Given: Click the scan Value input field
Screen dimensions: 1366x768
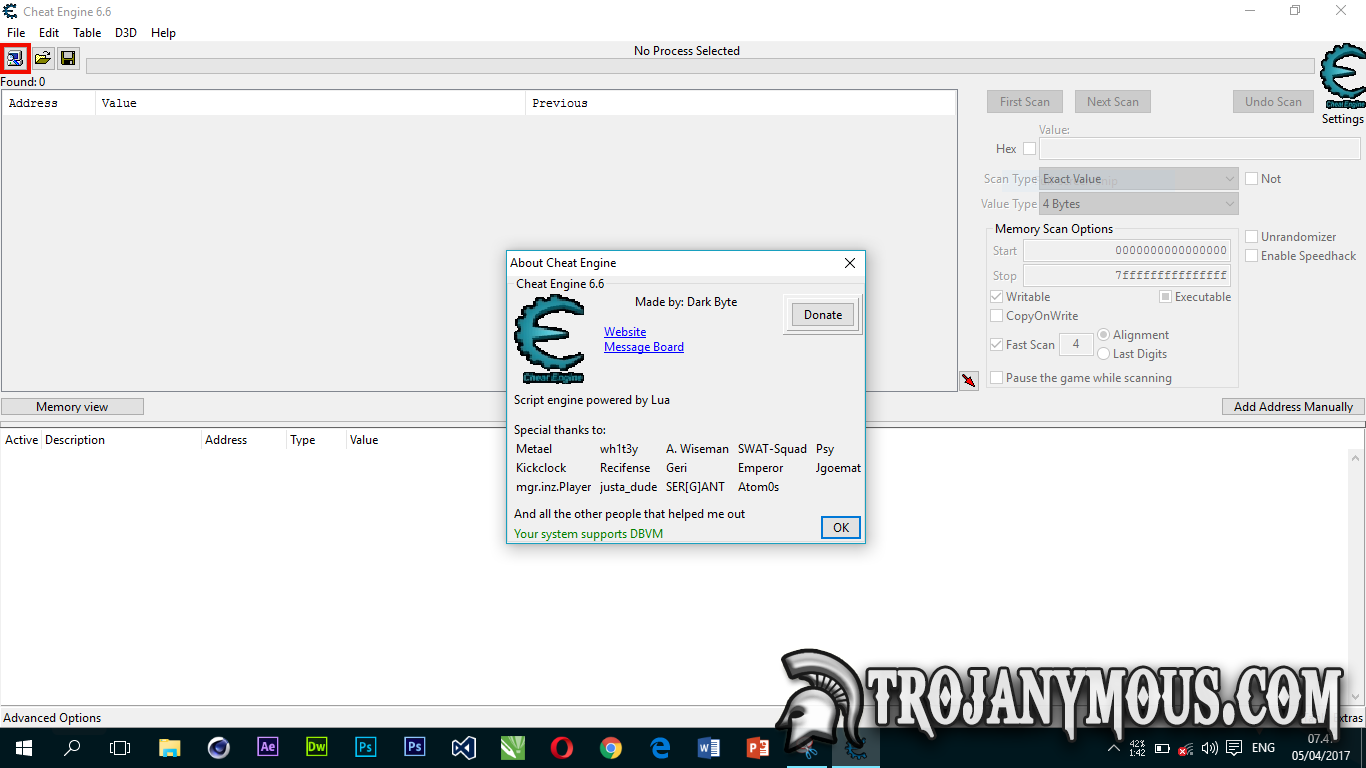Looking at the screenshot, I should point(1198,148).
